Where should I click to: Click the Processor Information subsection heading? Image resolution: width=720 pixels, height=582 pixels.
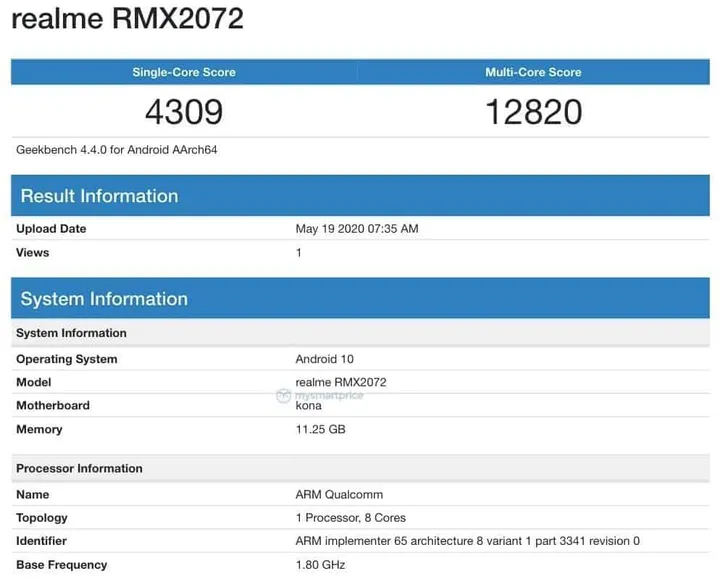pyautogui.click(x=79, y=468)
